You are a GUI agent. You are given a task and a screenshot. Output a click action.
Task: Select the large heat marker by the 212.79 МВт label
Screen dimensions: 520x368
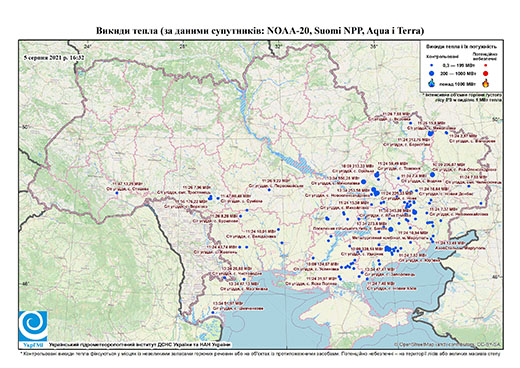[430, 133]
